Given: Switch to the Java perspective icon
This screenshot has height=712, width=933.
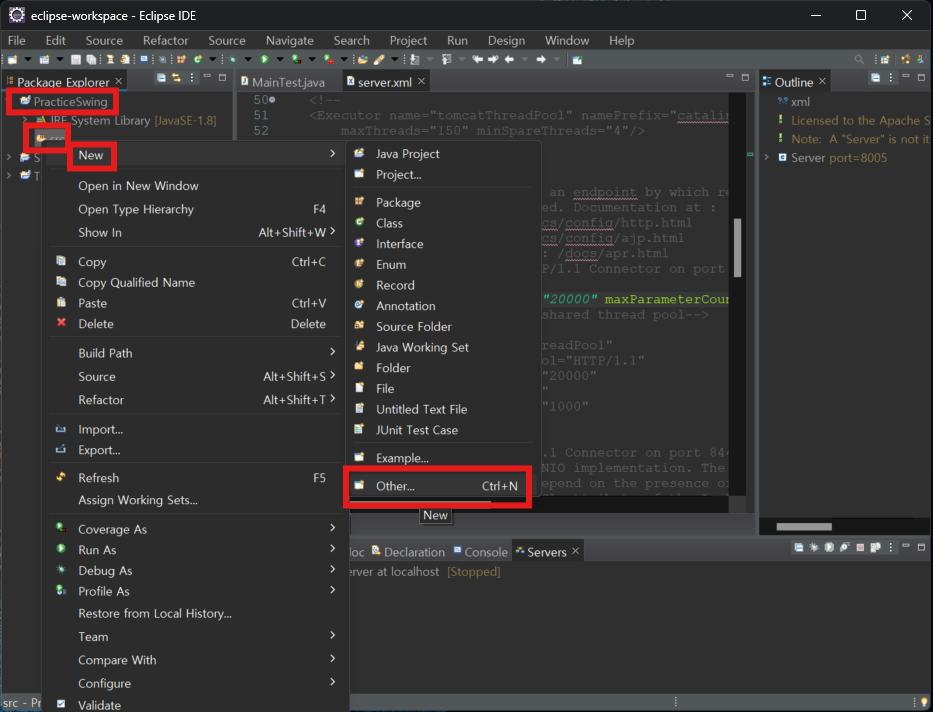Looking at the screenshot, I should [x=921, y=59].
